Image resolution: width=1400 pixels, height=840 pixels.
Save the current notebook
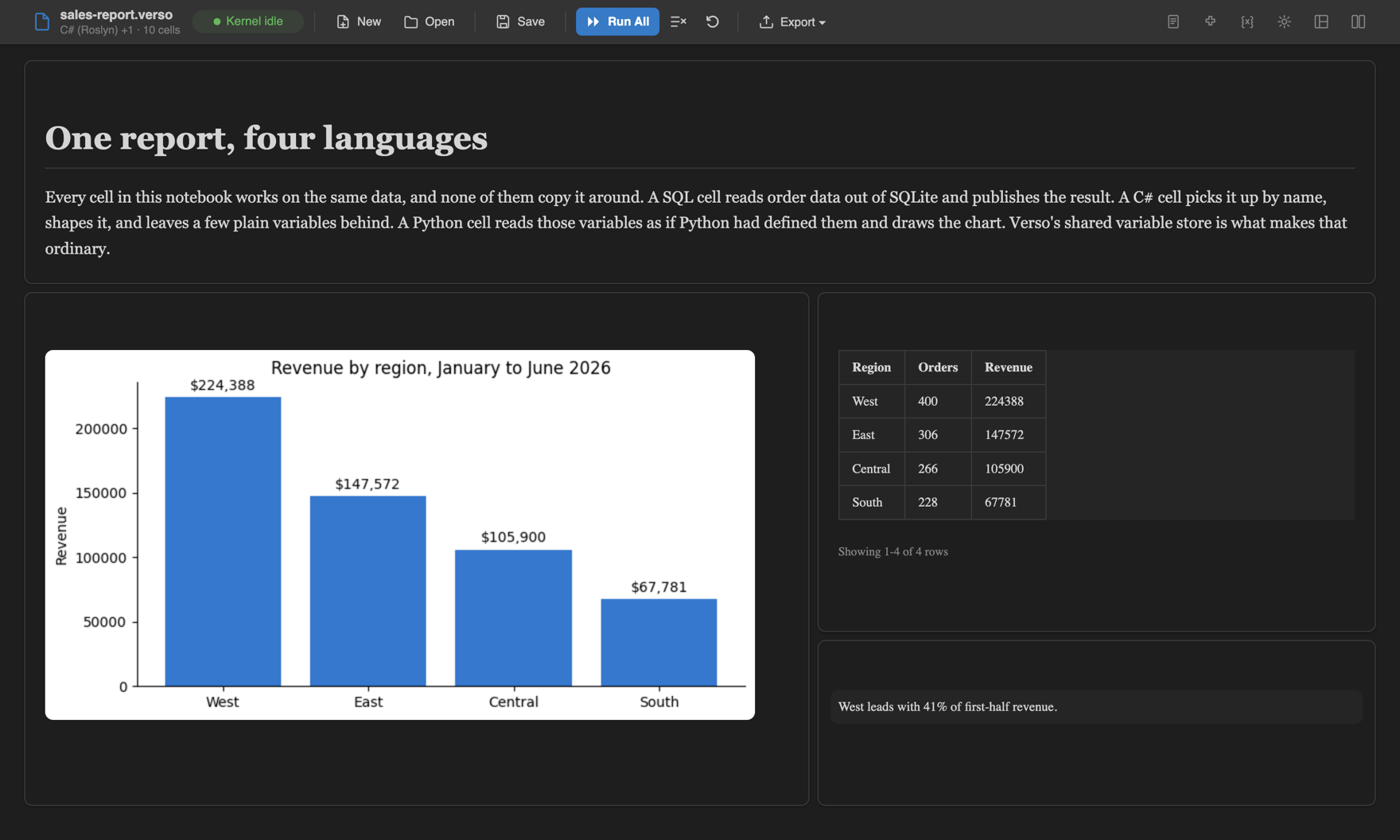(x=521, y=21)
